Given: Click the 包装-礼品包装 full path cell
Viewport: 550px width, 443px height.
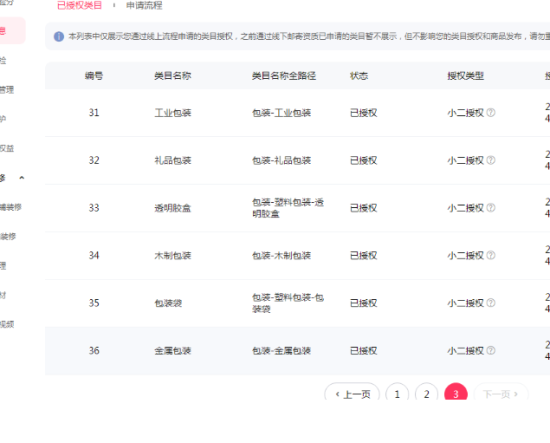Looking at the screenshot, I should 282,160.
